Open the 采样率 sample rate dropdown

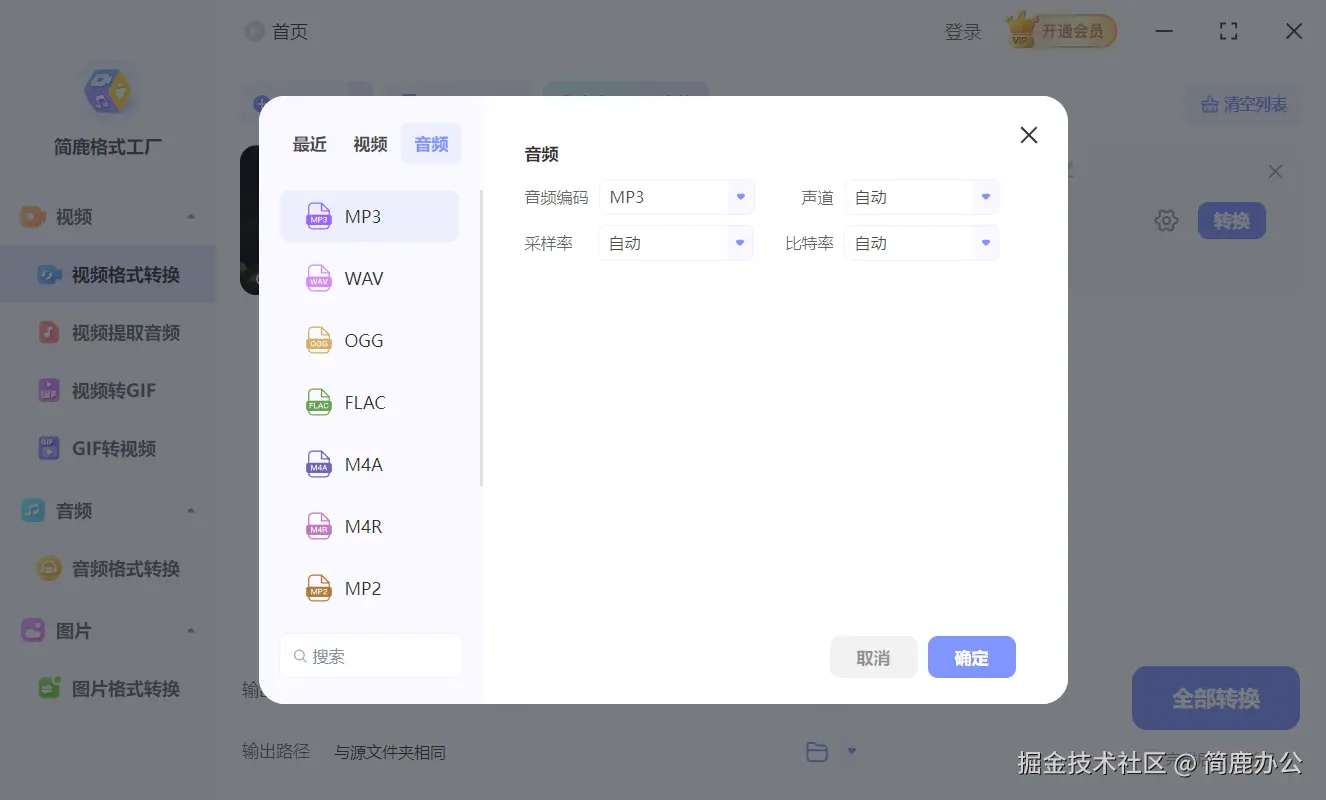675,242
